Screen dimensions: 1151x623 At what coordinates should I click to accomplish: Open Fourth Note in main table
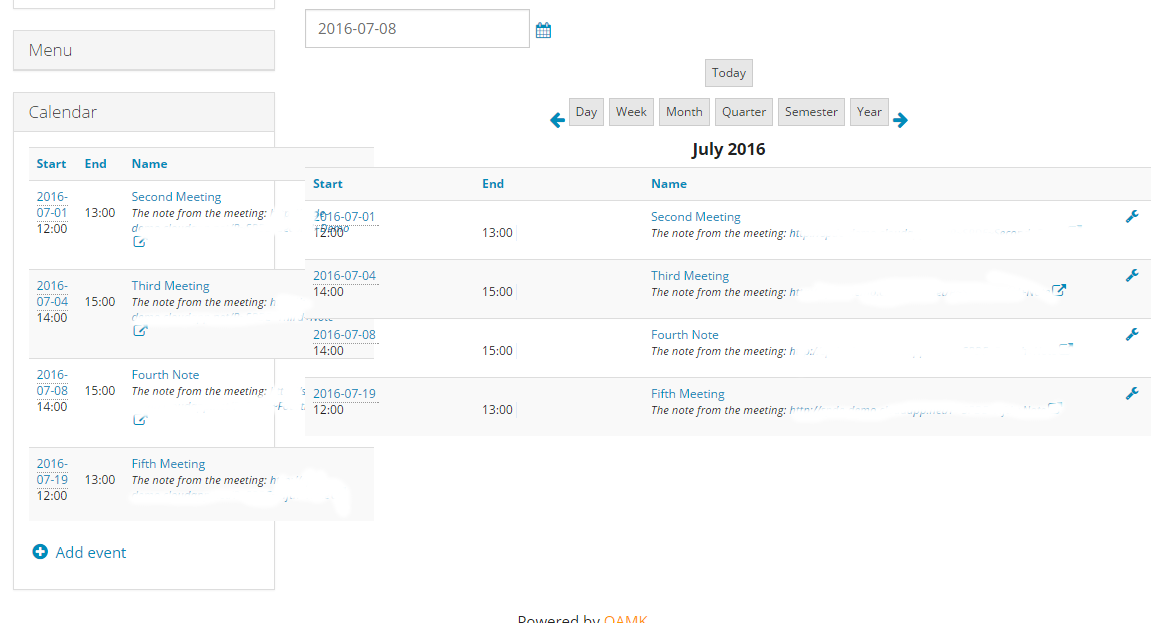coord(684,335)
